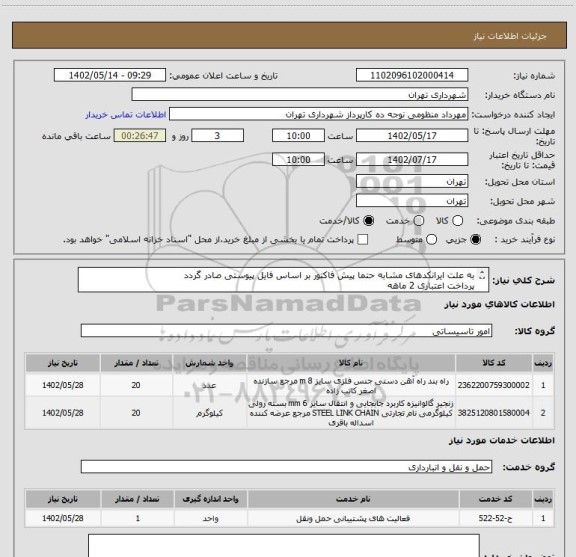This screenshot has width=576, height=557.
Task: Click the کد خدمت column header
Action: coord(495,499)
